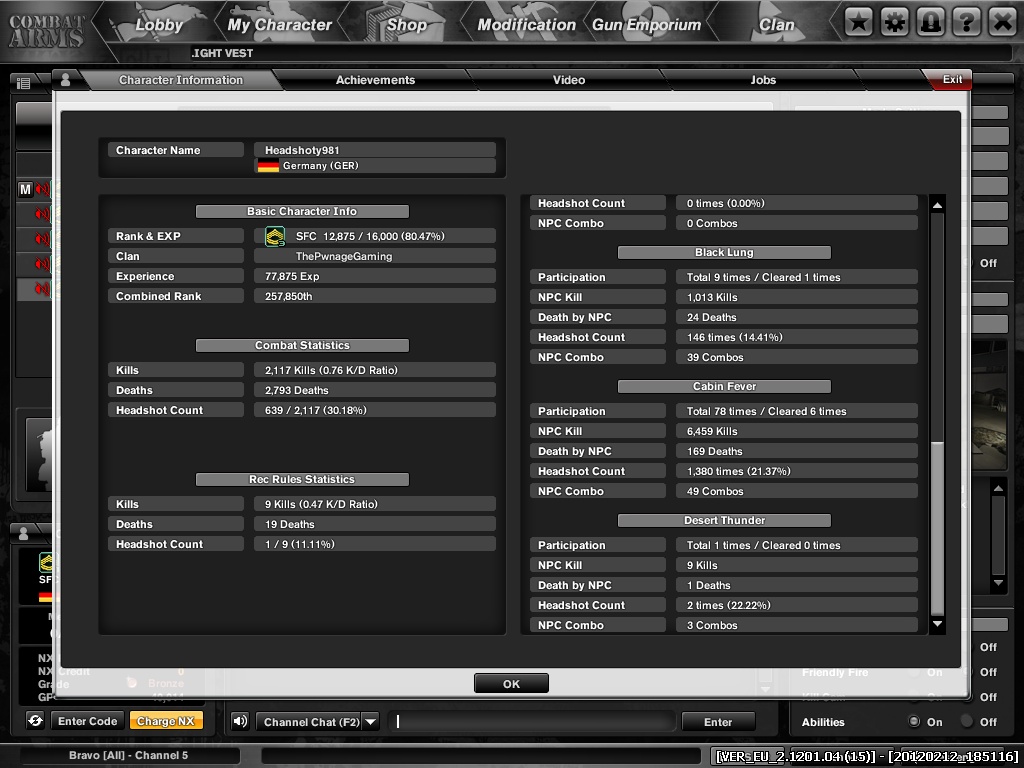
Task: Click the M marker icon in player list
Action: (x=25, y=189)
